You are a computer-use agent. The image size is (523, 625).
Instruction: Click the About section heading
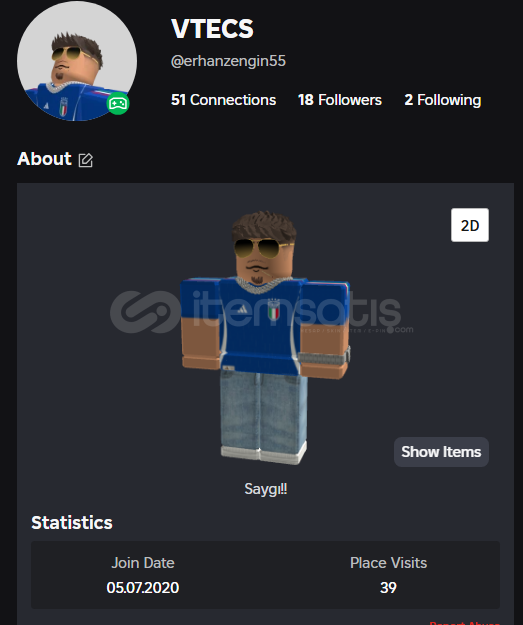click(x=44, y=159)
